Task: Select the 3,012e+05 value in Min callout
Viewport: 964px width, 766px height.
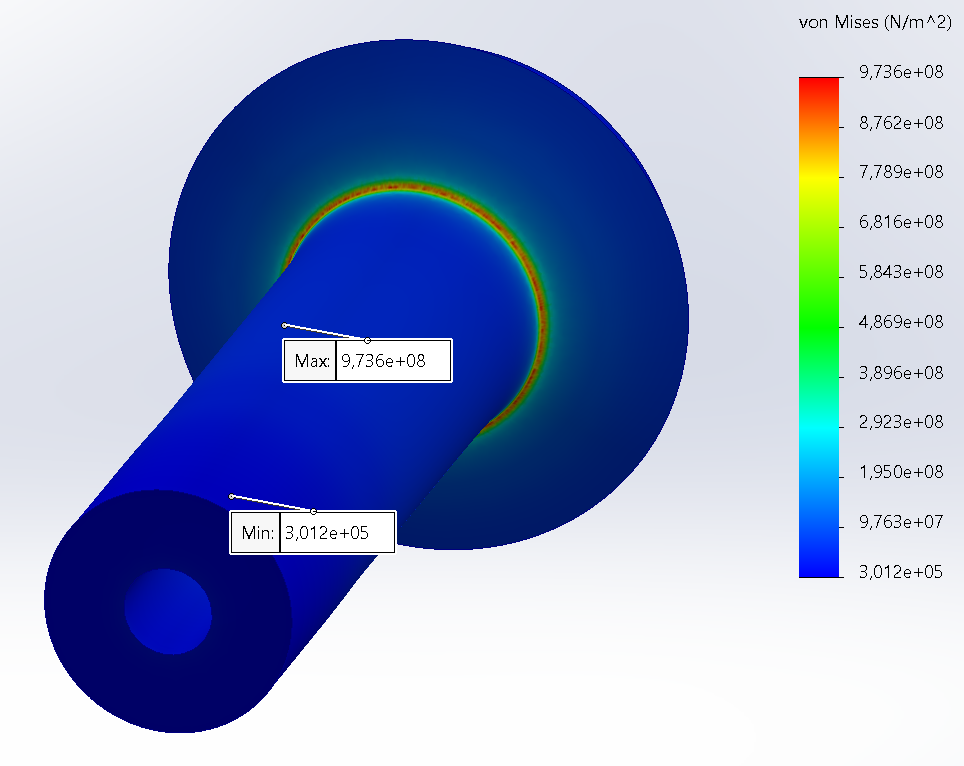Action: tap(327, 533)
